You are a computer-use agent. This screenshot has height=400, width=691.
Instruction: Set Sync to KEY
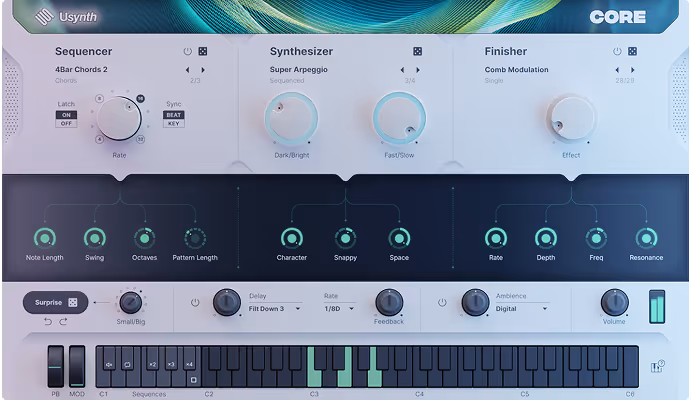pos(174,123)
